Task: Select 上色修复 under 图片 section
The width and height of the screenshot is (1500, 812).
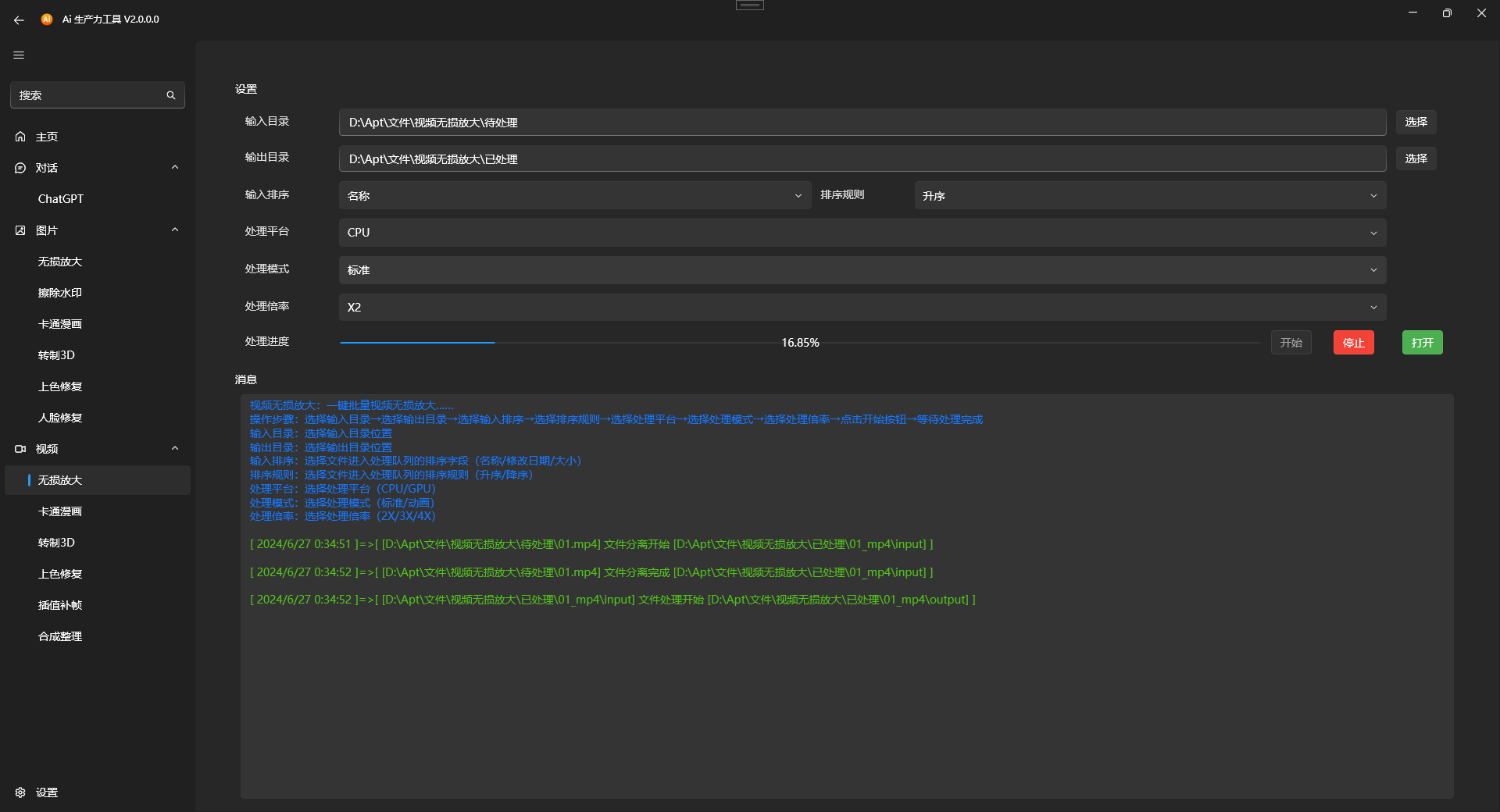Action: click(x=98, y=386)
